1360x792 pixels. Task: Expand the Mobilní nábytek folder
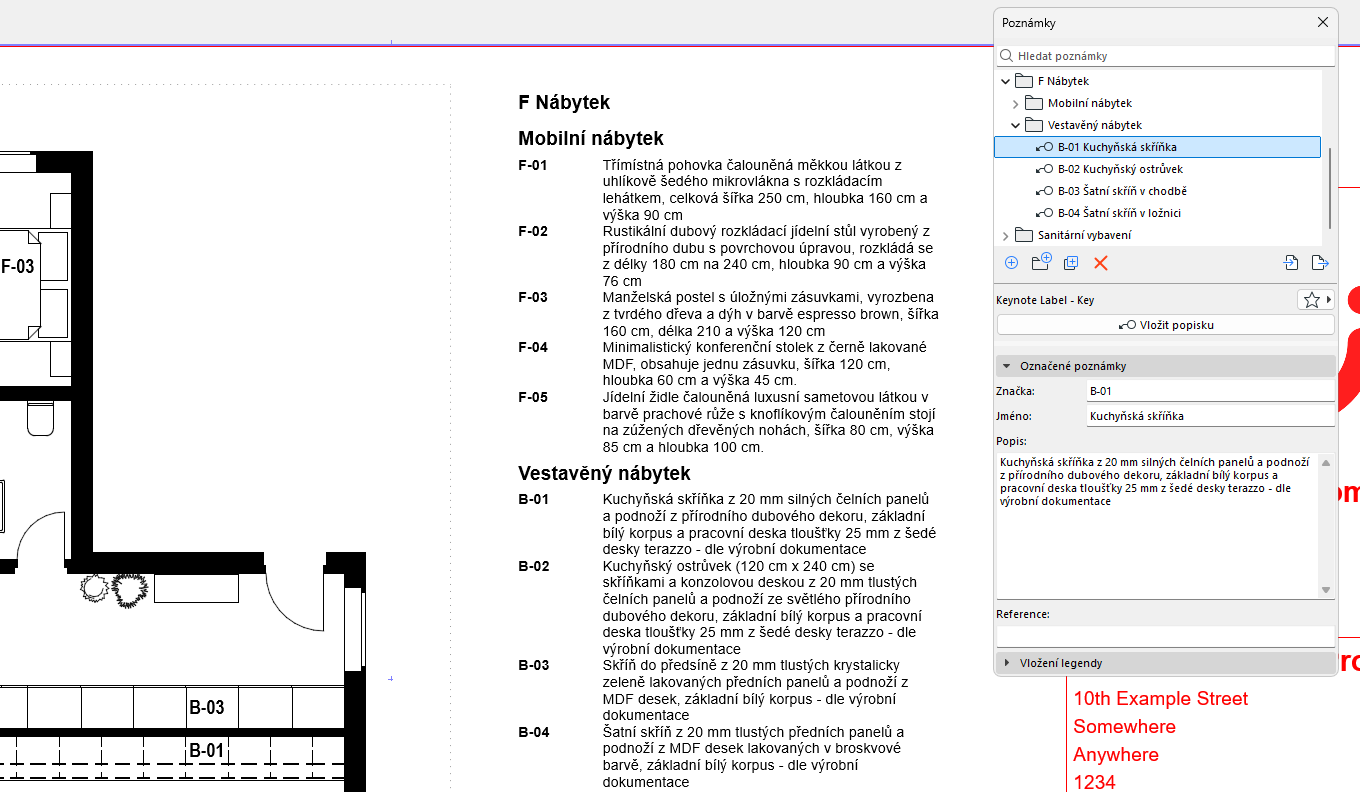coord(1016,103)
